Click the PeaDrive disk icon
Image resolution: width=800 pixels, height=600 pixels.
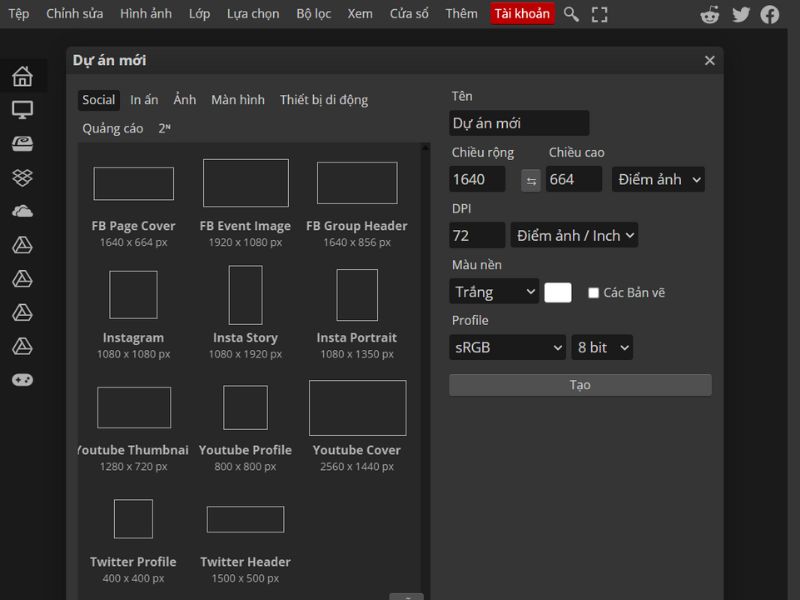coord(22,144)
